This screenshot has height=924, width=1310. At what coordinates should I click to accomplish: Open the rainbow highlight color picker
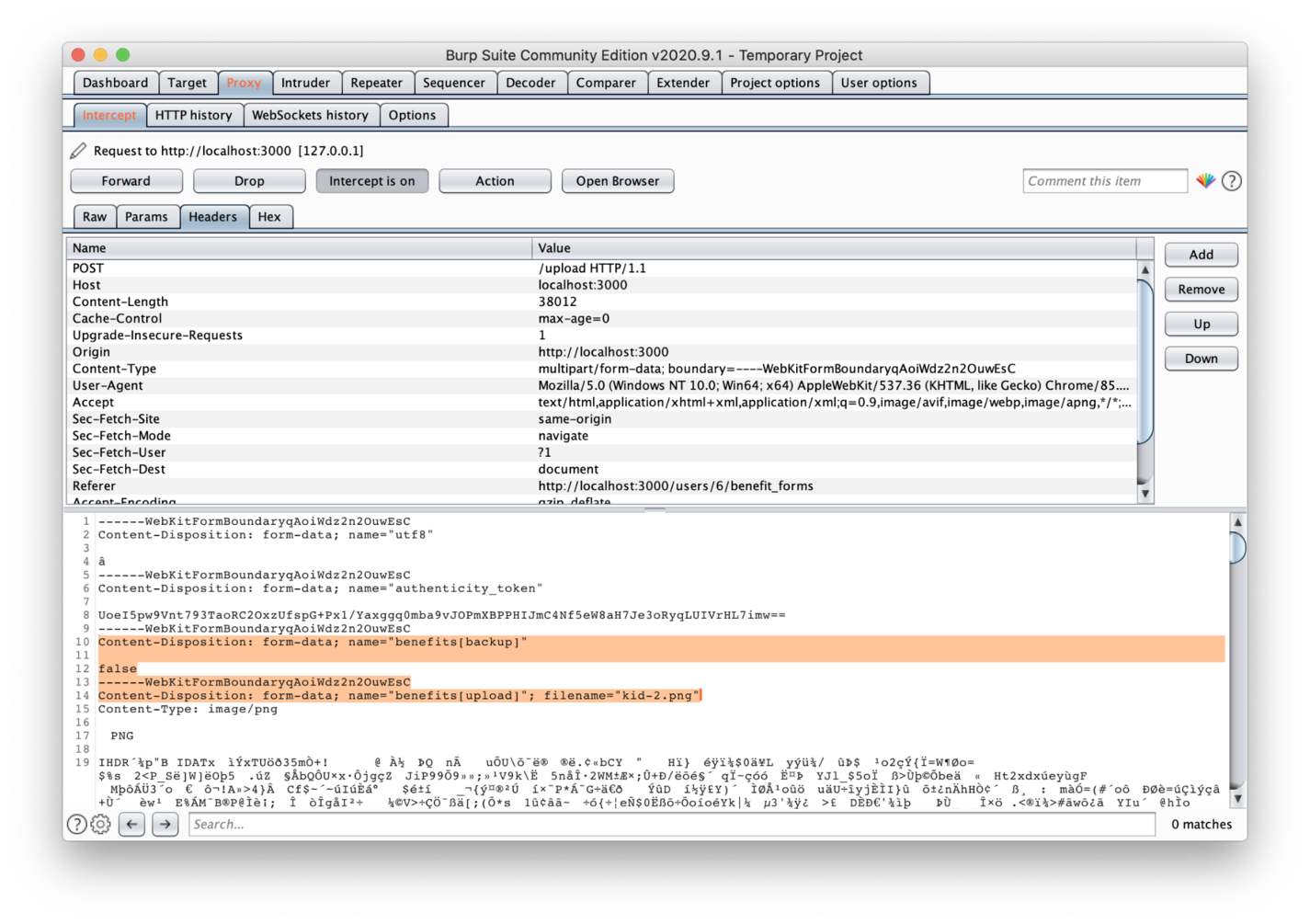tap(1205, 181)
